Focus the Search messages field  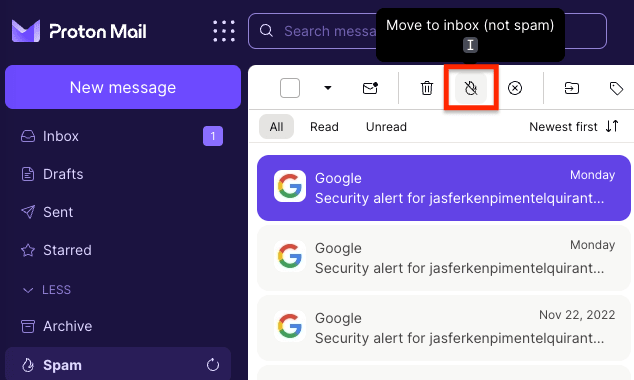[427, 31]
